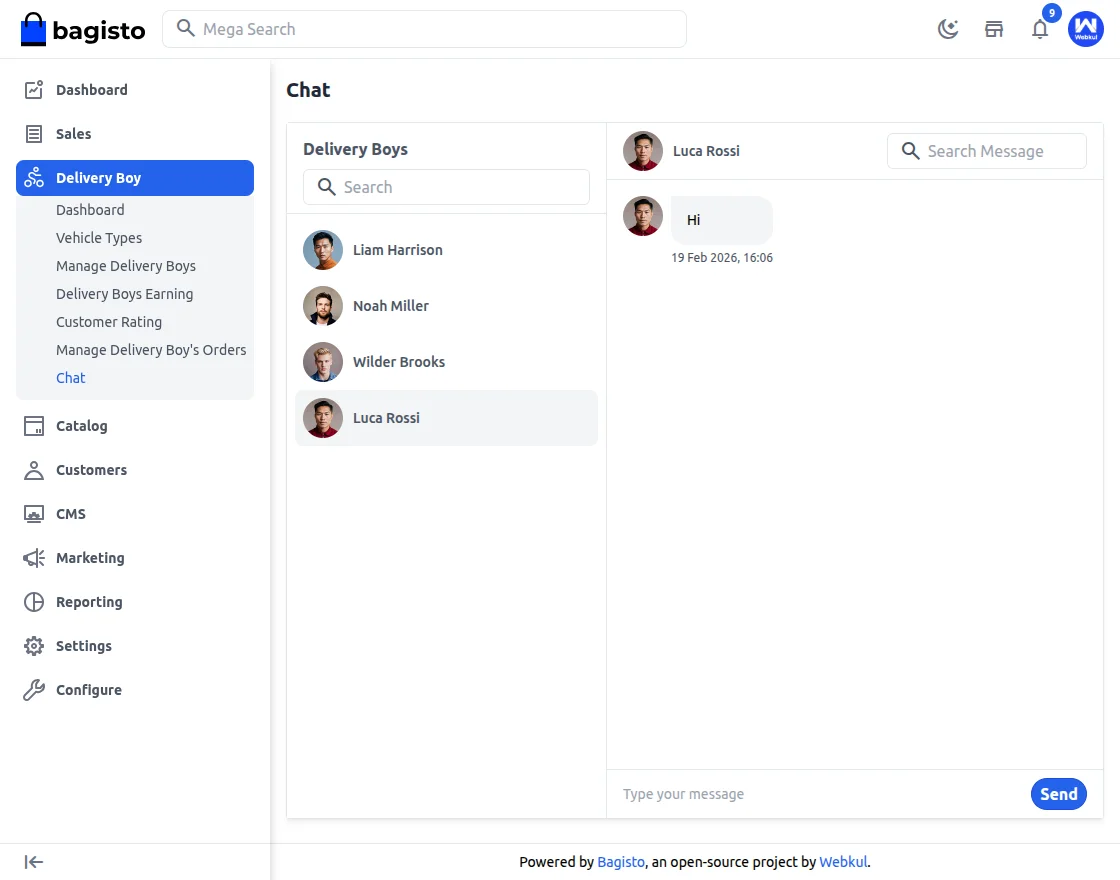Click the Send button
Viewport: 1120px width, 880px height.
click(x=1058, y=793)
